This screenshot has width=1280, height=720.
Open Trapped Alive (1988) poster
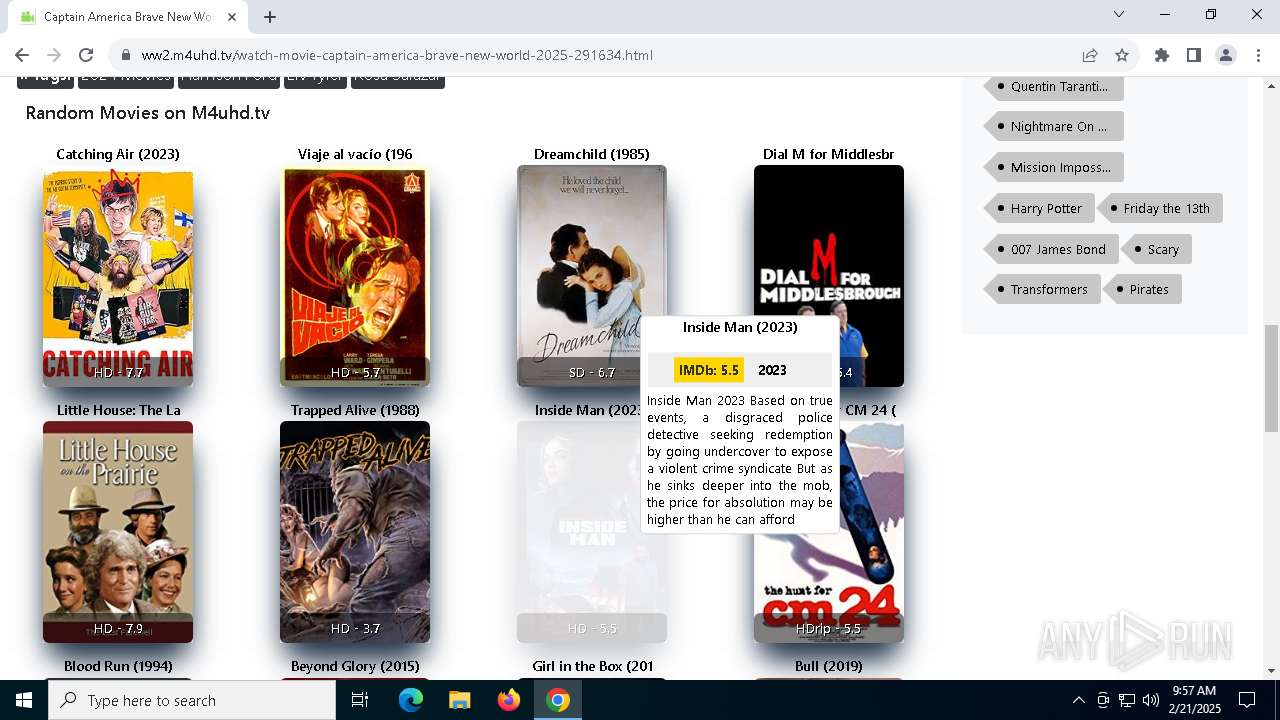[355, 532]
